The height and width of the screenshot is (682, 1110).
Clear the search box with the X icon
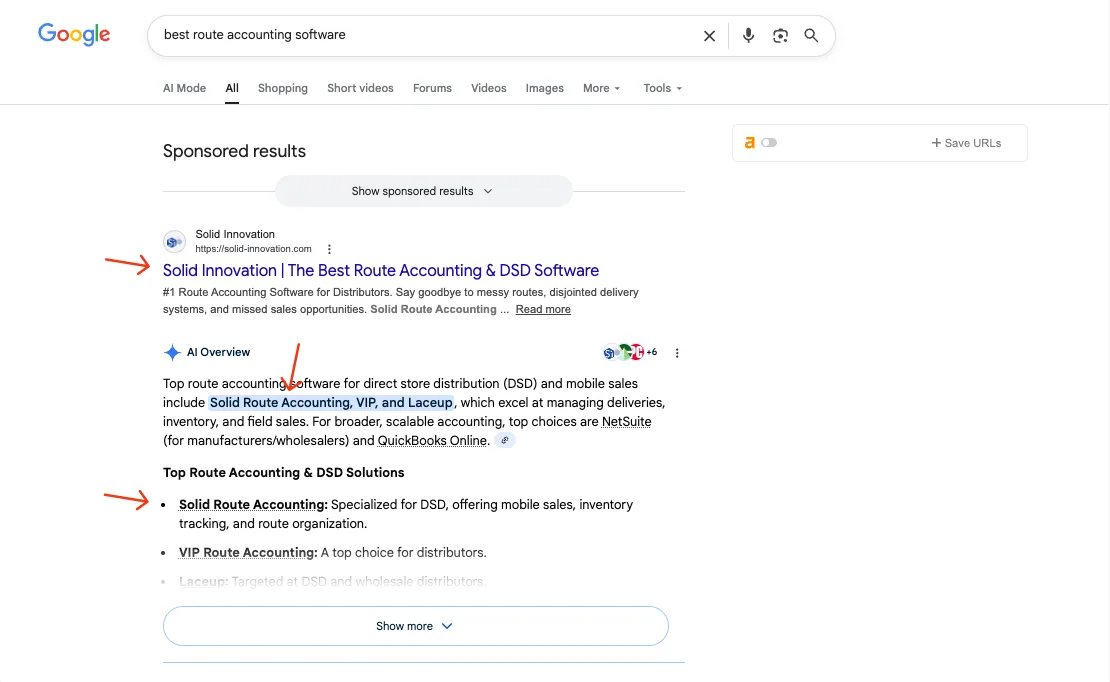coord(709,35)
